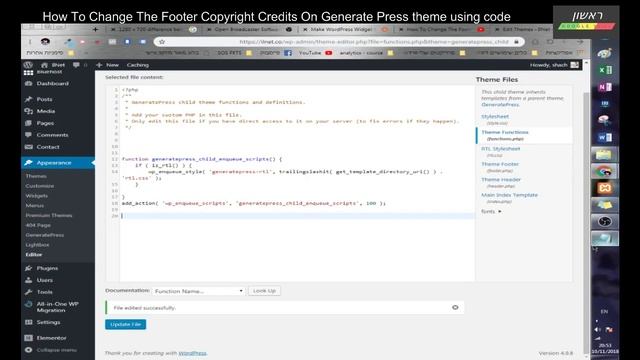Select Theme Functions in Theme Files
Viewport: 640px width, 360px height.
(x=504, y=132)
